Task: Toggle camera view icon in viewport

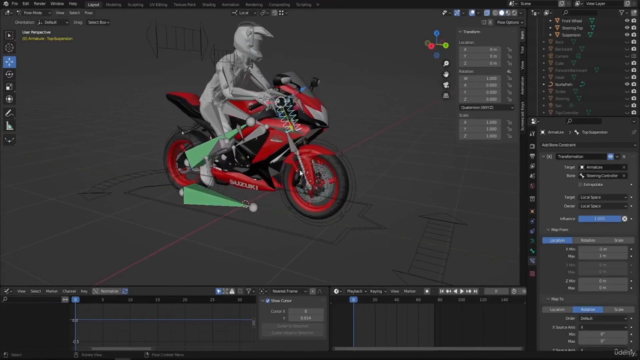Action: pyautogui.click(x=446, y=85)
